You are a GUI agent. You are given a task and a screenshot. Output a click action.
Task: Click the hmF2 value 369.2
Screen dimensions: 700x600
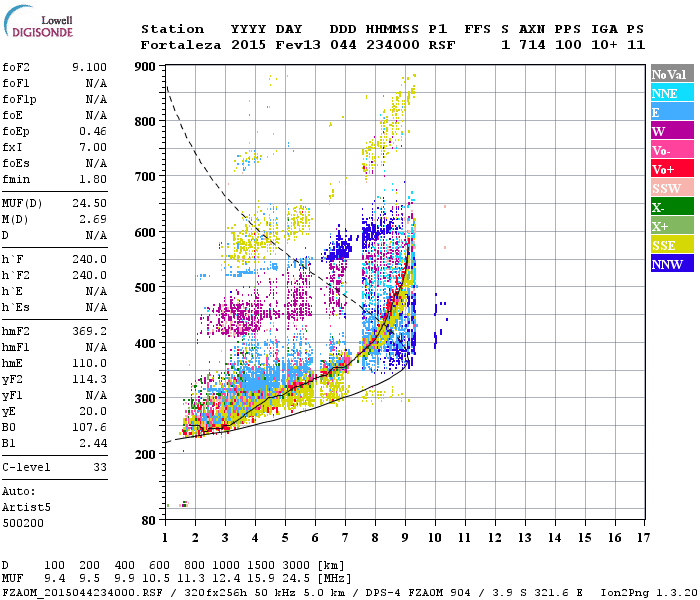pyautogui.click(x=89, y=331)
